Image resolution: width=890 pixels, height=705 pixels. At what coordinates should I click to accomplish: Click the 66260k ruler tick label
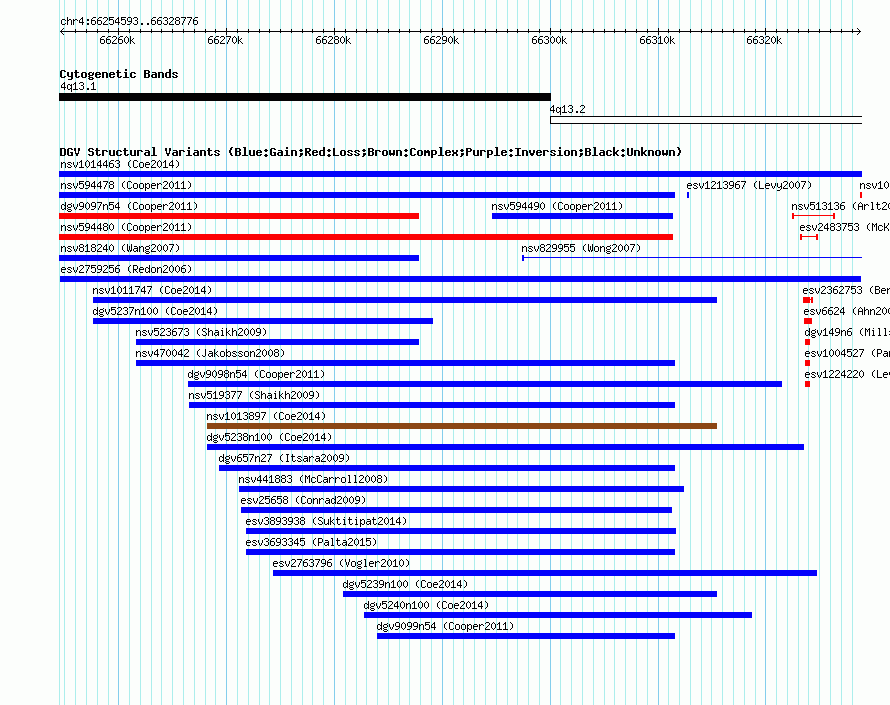tap(117, 40)
